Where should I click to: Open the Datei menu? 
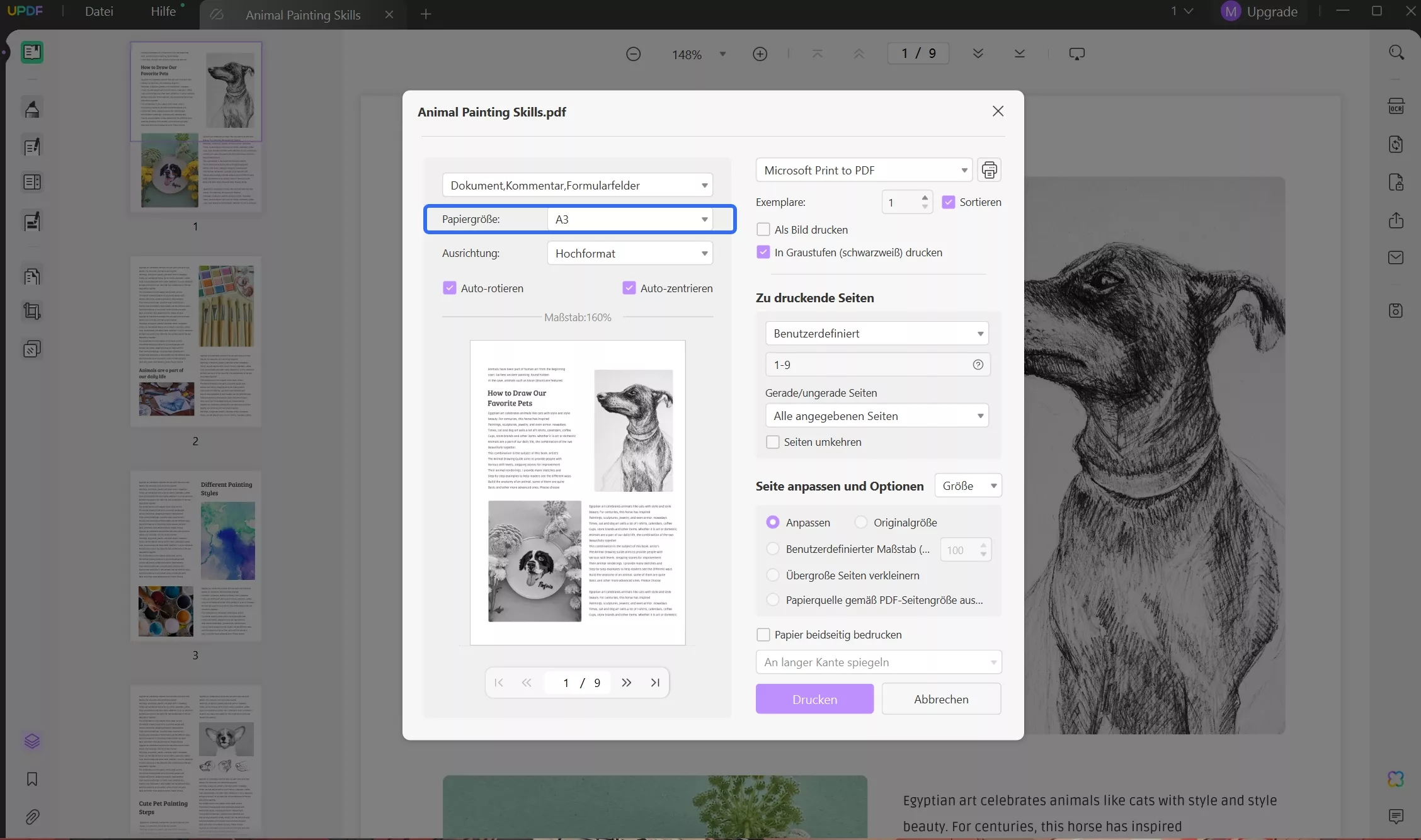99,12
